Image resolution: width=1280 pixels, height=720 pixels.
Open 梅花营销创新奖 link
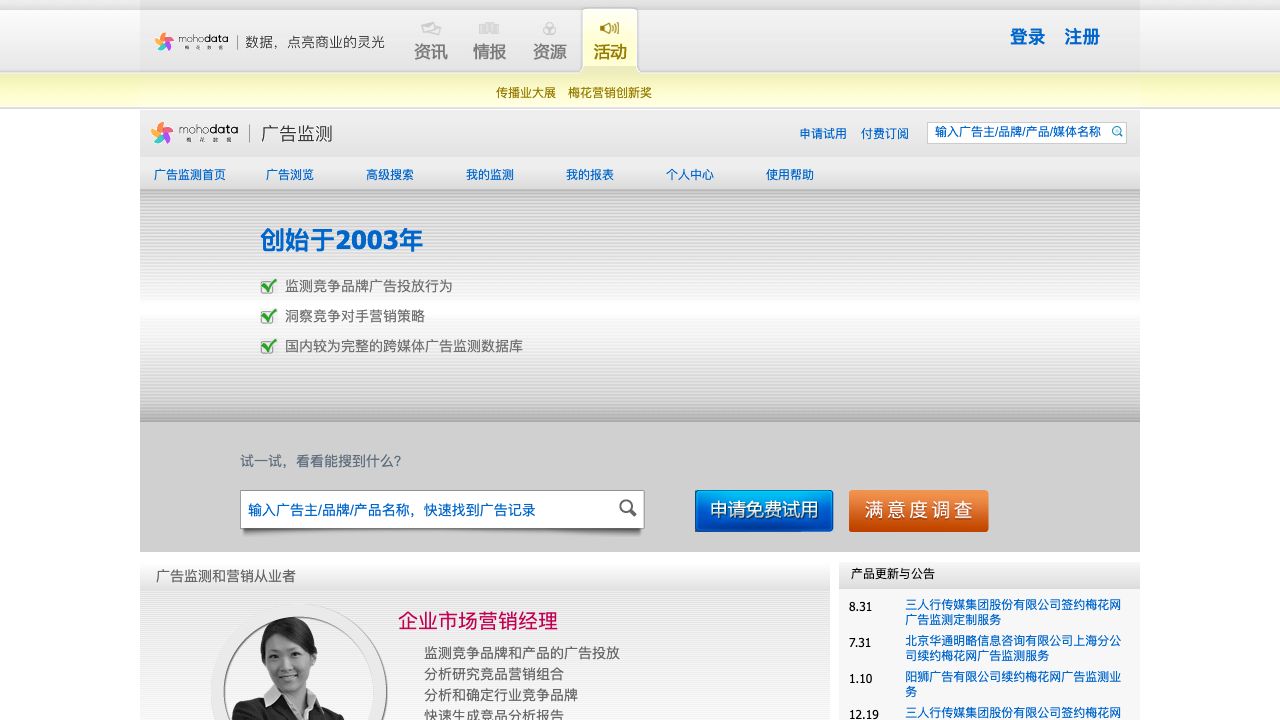click(x=609, y=93)
